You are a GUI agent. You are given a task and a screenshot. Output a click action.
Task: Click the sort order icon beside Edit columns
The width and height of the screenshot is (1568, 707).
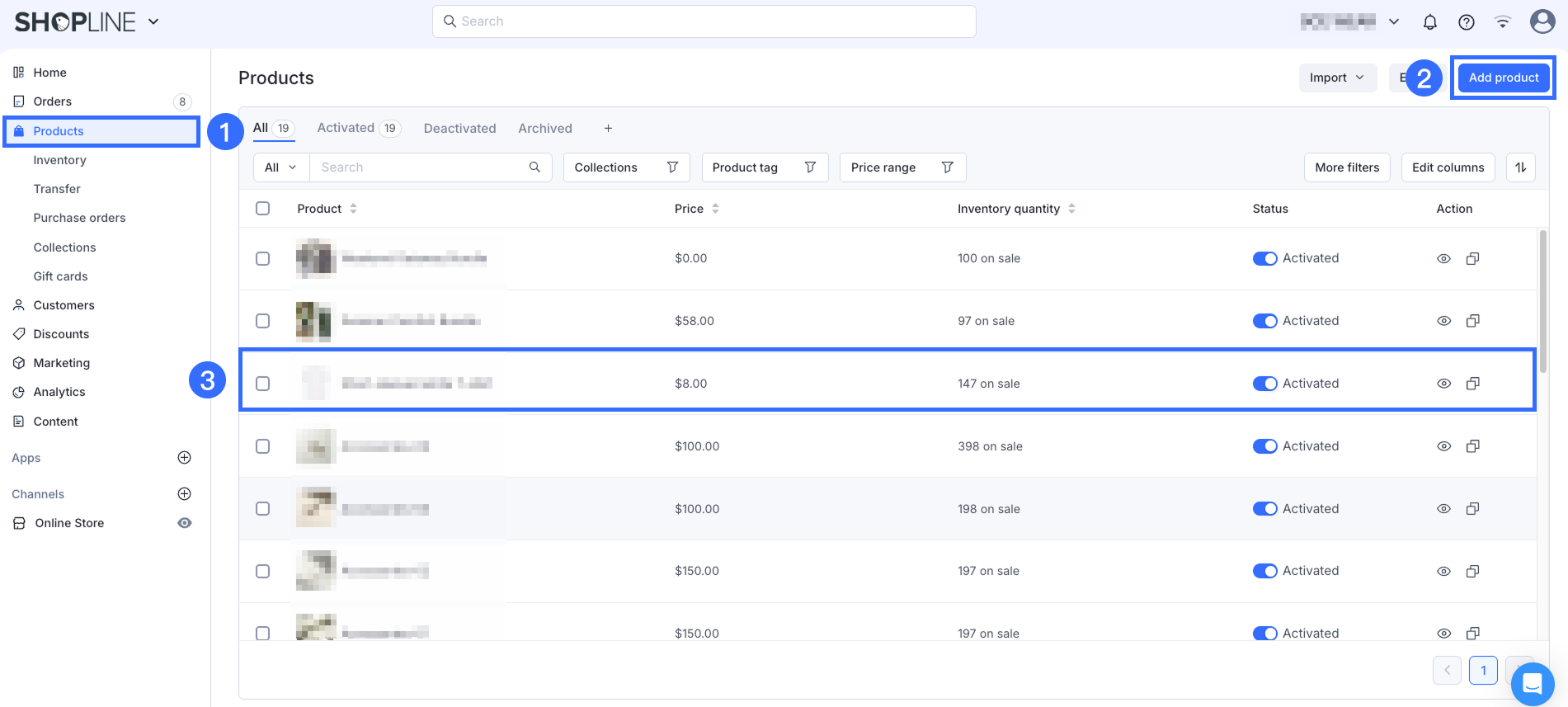1520,167
